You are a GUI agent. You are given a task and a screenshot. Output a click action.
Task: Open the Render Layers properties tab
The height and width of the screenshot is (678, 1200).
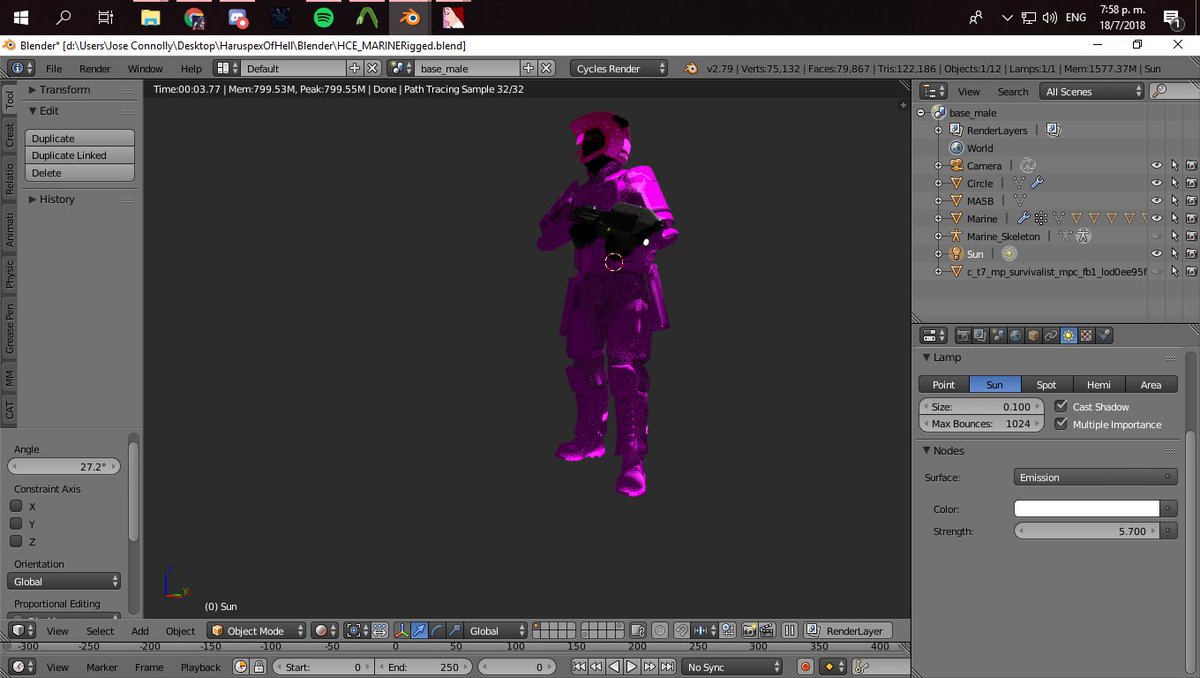pyautogui.click(x=980, y=336)
